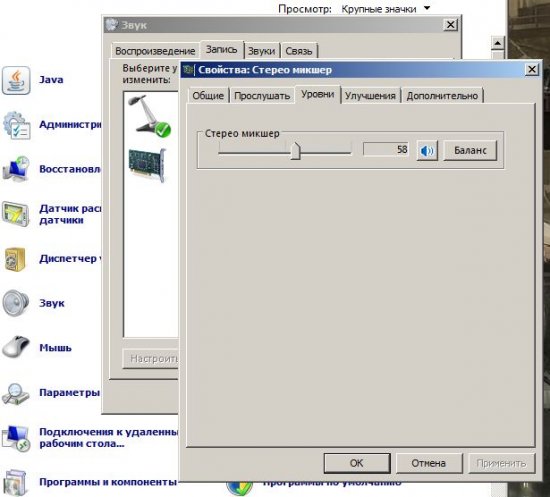The width and height of the screenshot is (550, 497).
Task: Click the scrollbar up arrow
Action: [x=497, y=43]
